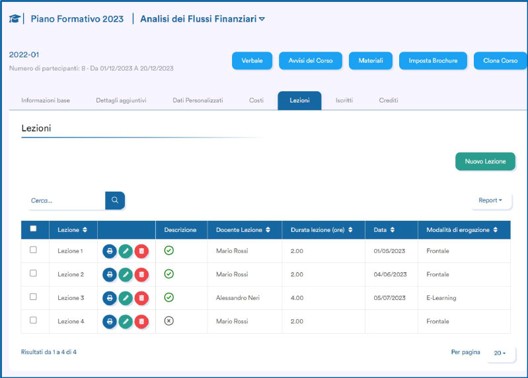Edit Lezione 1 with the green pencil

(126, 251)
